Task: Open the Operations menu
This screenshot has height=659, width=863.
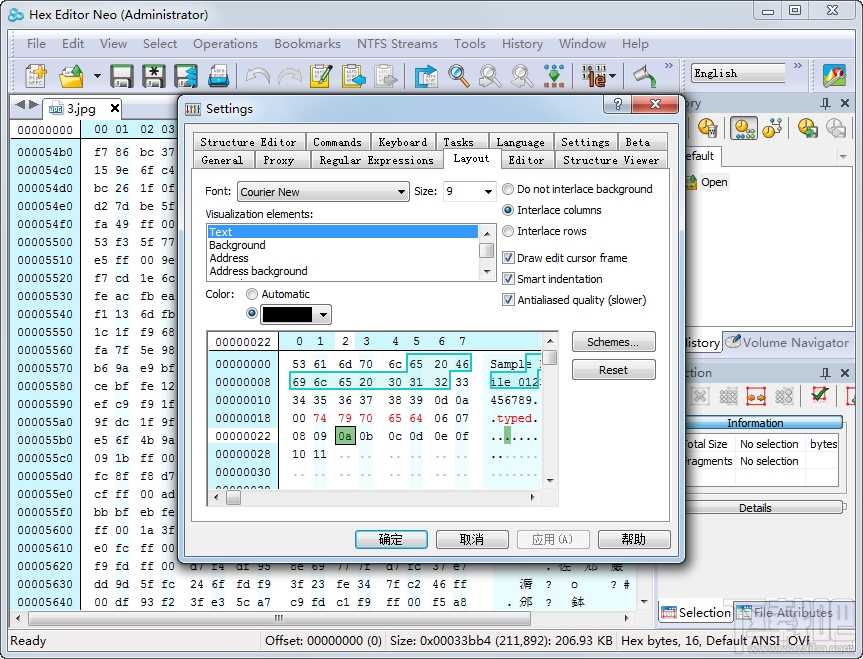Action: [x=225, y=44]
